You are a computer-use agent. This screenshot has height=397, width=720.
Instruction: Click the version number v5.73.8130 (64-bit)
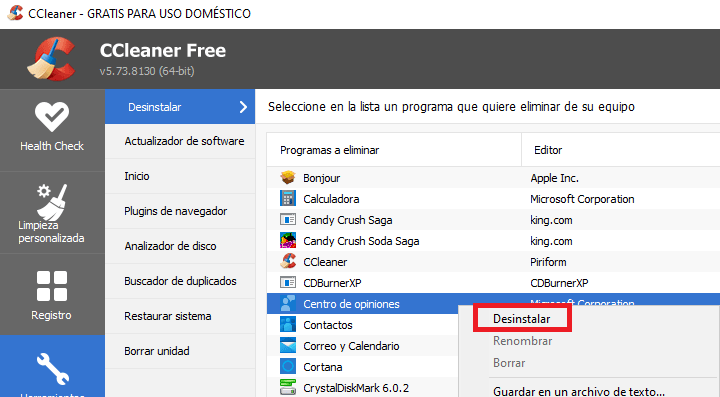(x=147, y=71)
